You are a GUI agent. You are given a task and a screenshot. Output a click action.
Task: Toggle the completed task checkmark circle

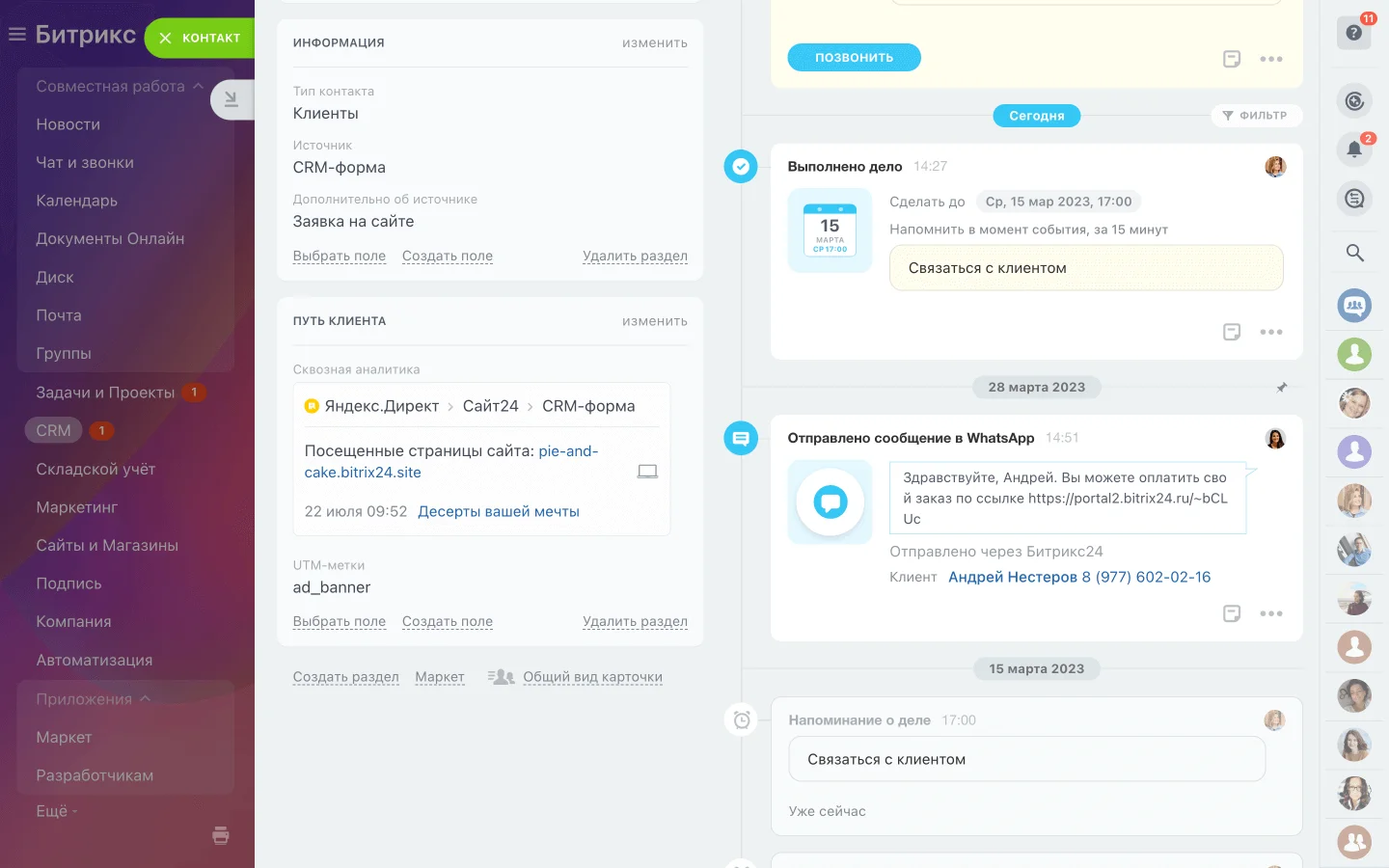pos(740,167)
